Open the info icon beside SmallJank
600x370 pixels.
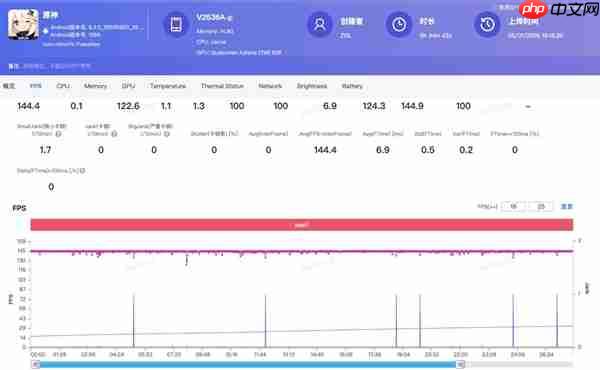[58, 134]
